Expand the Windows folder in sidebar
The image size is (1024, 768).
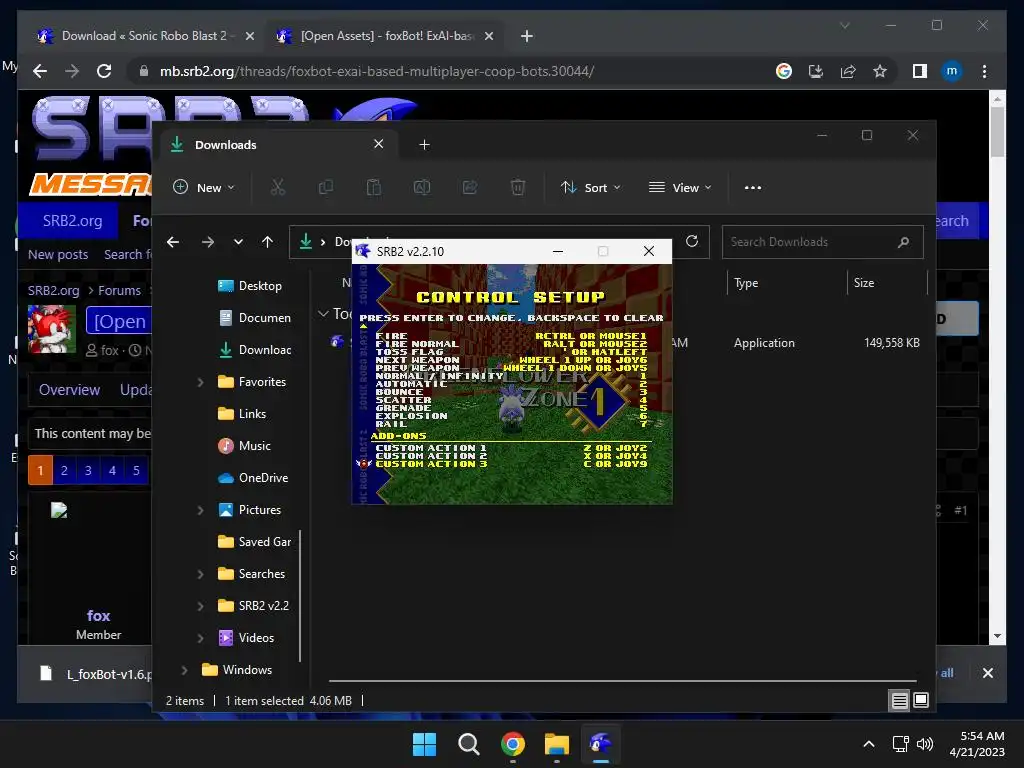coord(184,670)
